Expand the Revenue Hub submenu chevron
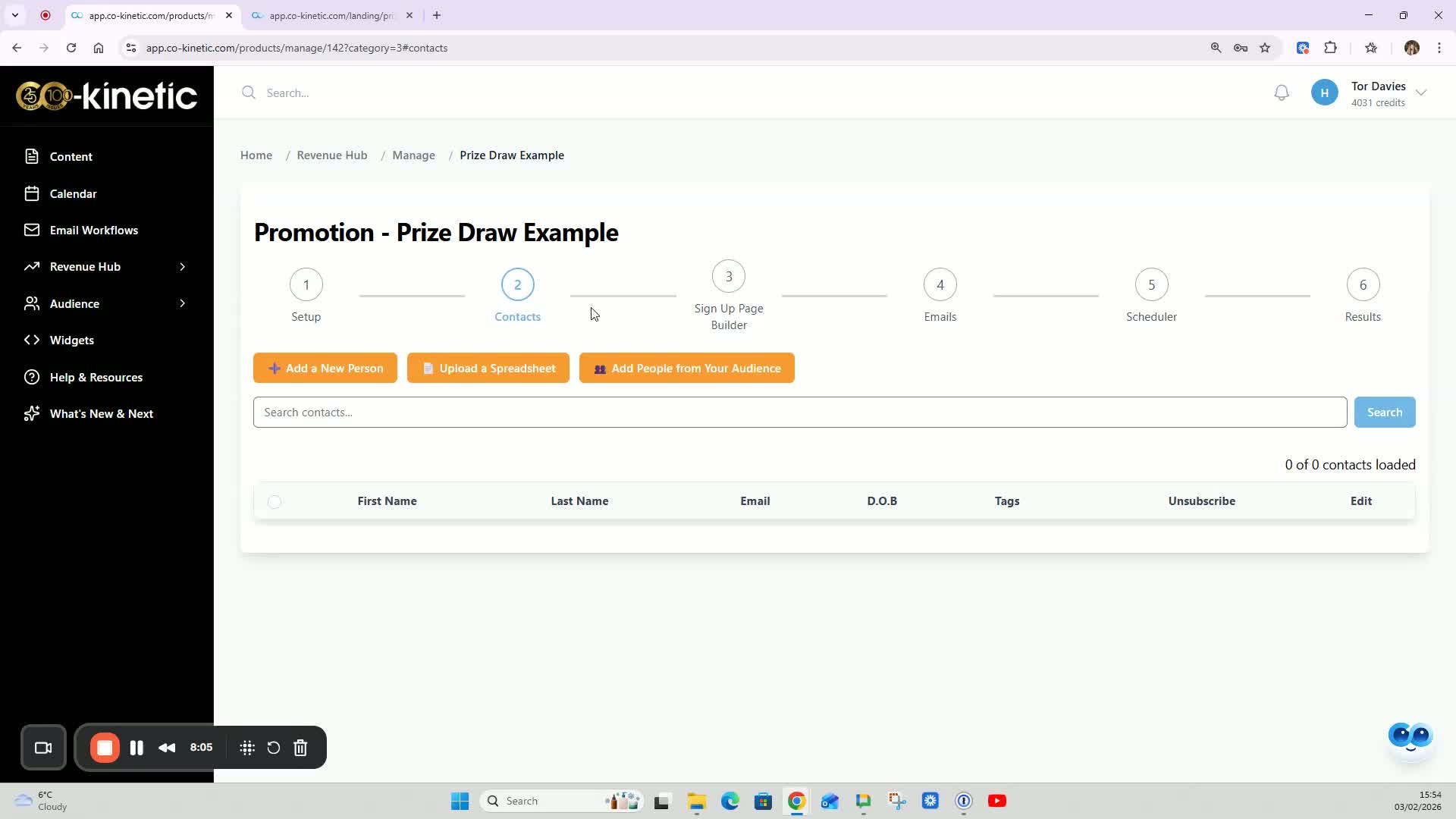 tap(182, 267)
